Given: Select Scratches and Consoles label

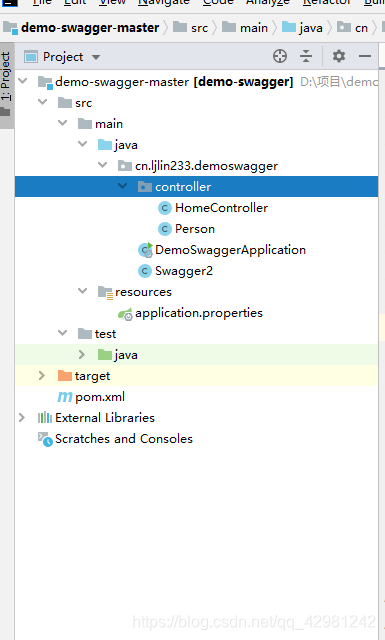Looking at the screenshot, I should [124, 439].
